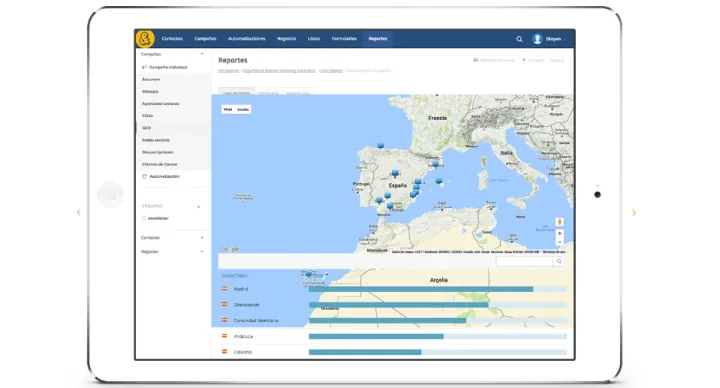Zoom in the map with plus button

559,234
